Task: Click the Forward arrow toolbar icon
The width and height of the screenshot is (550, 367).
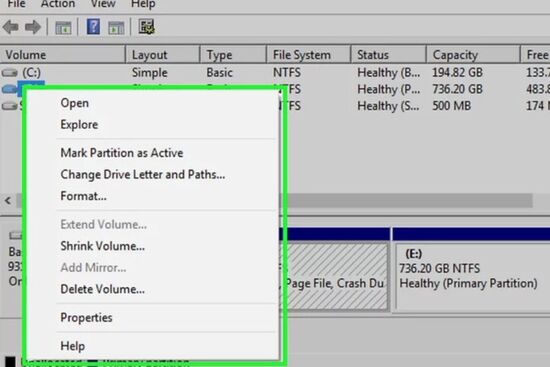Action: 33,27
